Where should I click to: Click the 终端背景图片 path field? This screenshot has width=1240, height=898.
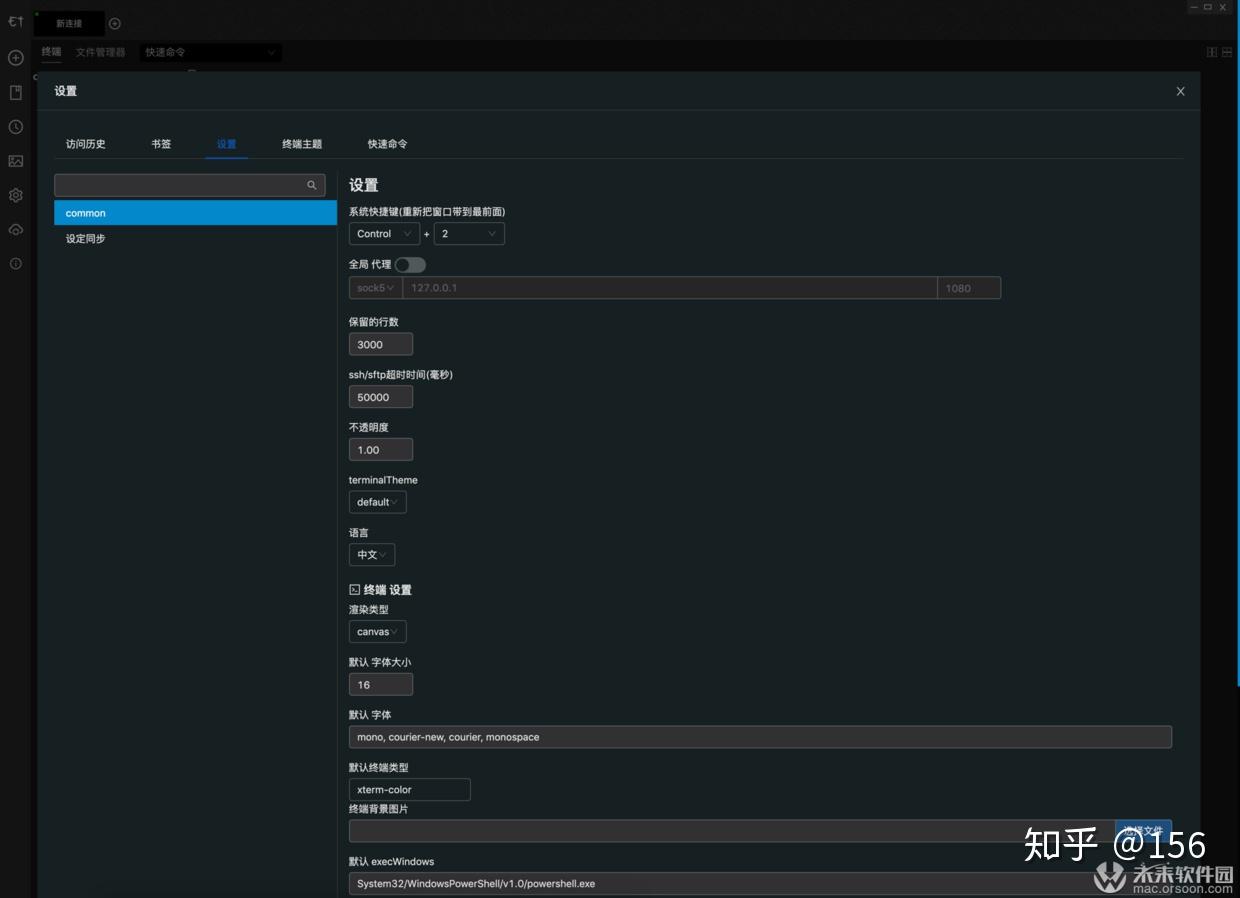coord(732,831)
